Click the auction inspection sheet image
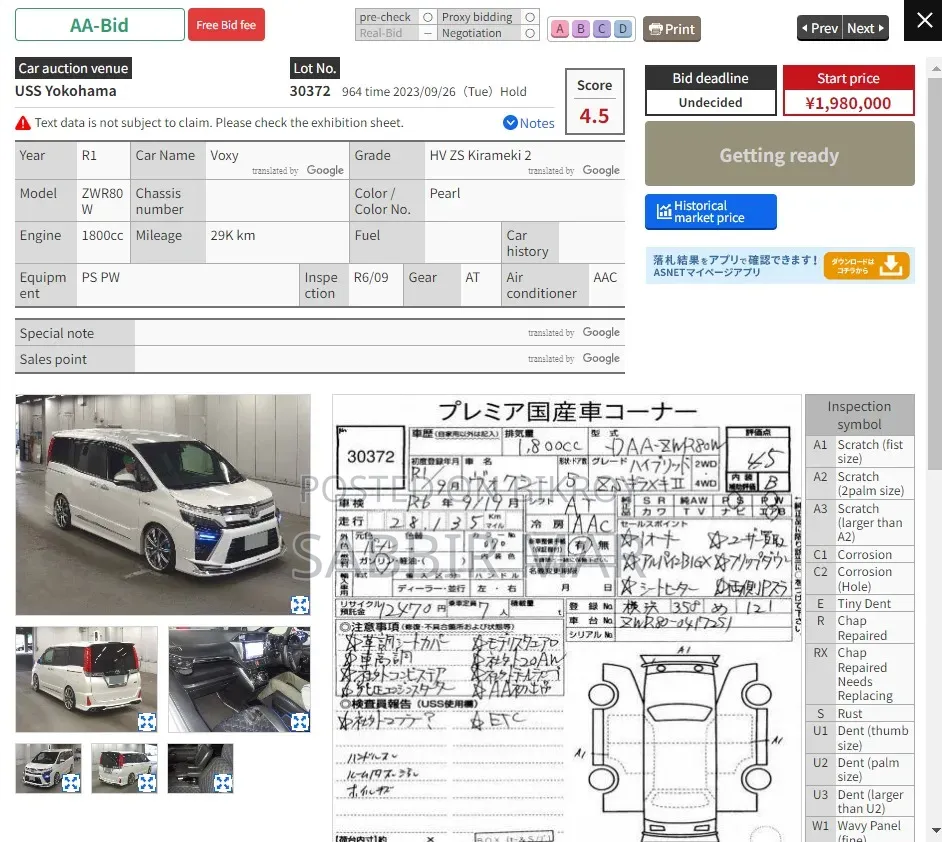The width and height of the screenshot is (942, 842). (x=567, y=618)
